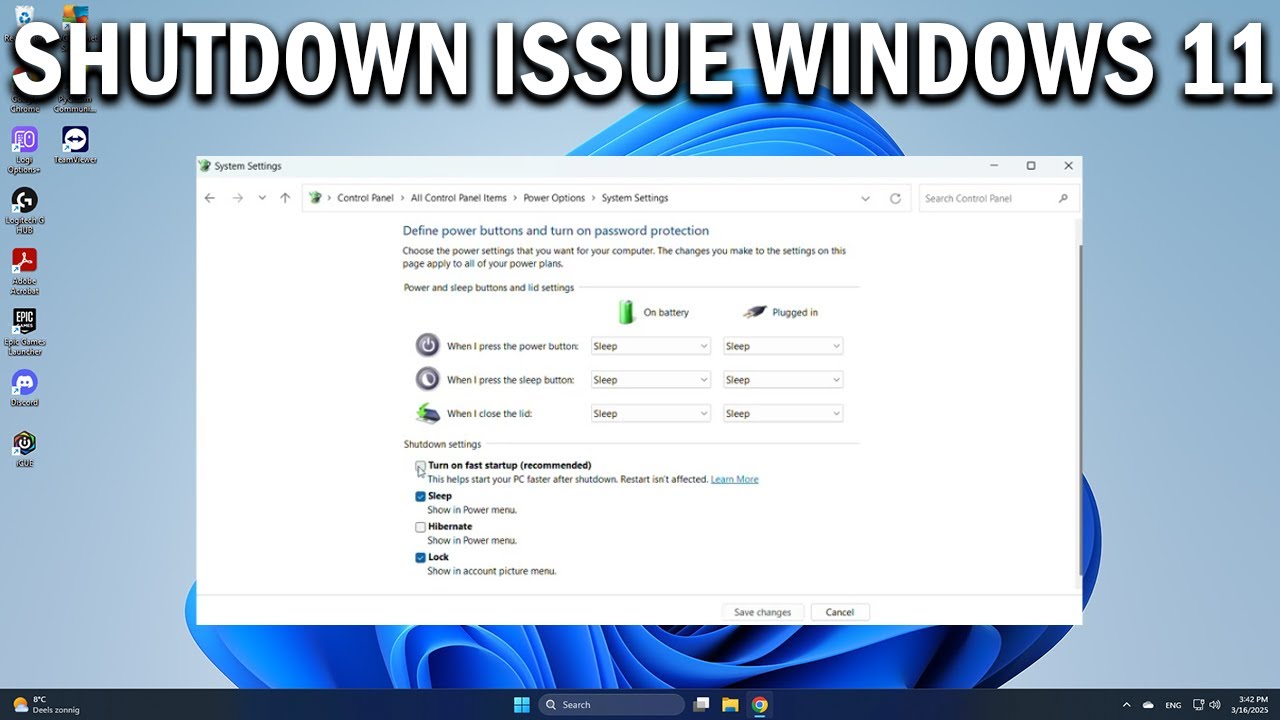
Task: Click the Back arrow in System Settings
Action: coord(209,198)
